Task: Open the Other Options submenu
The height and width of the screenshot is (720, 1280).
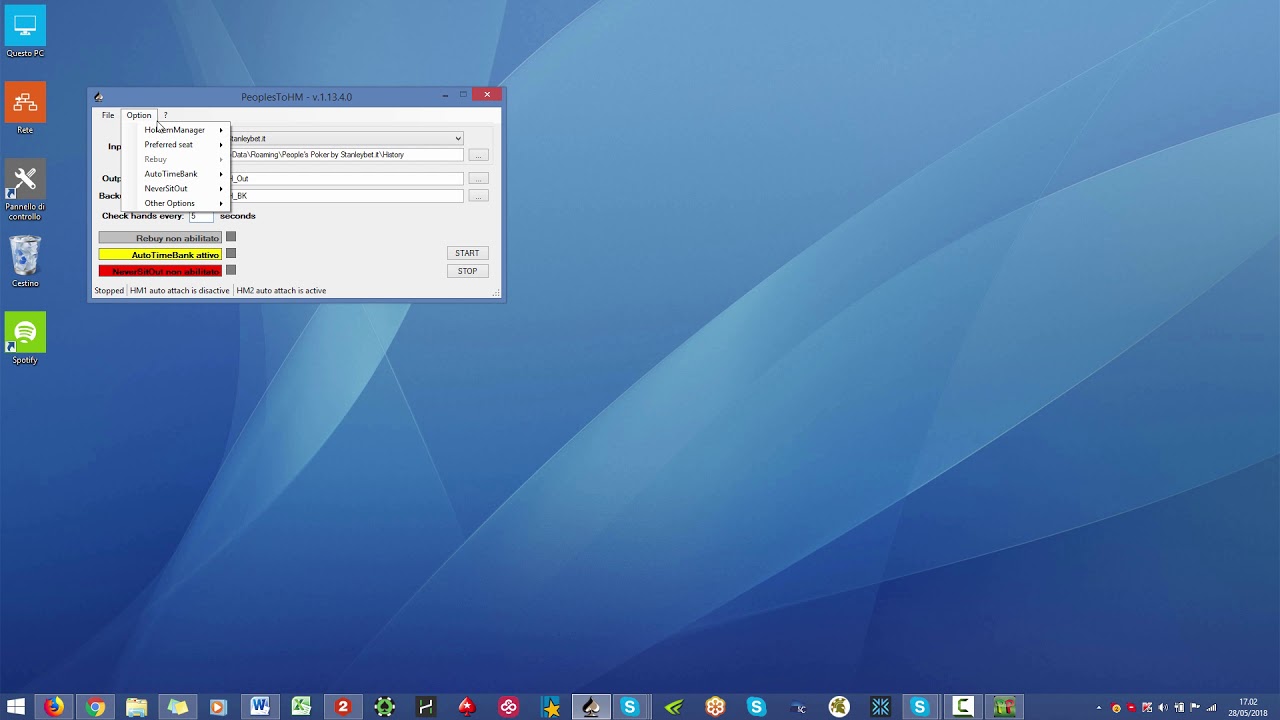Action: (x=176, y=203)
